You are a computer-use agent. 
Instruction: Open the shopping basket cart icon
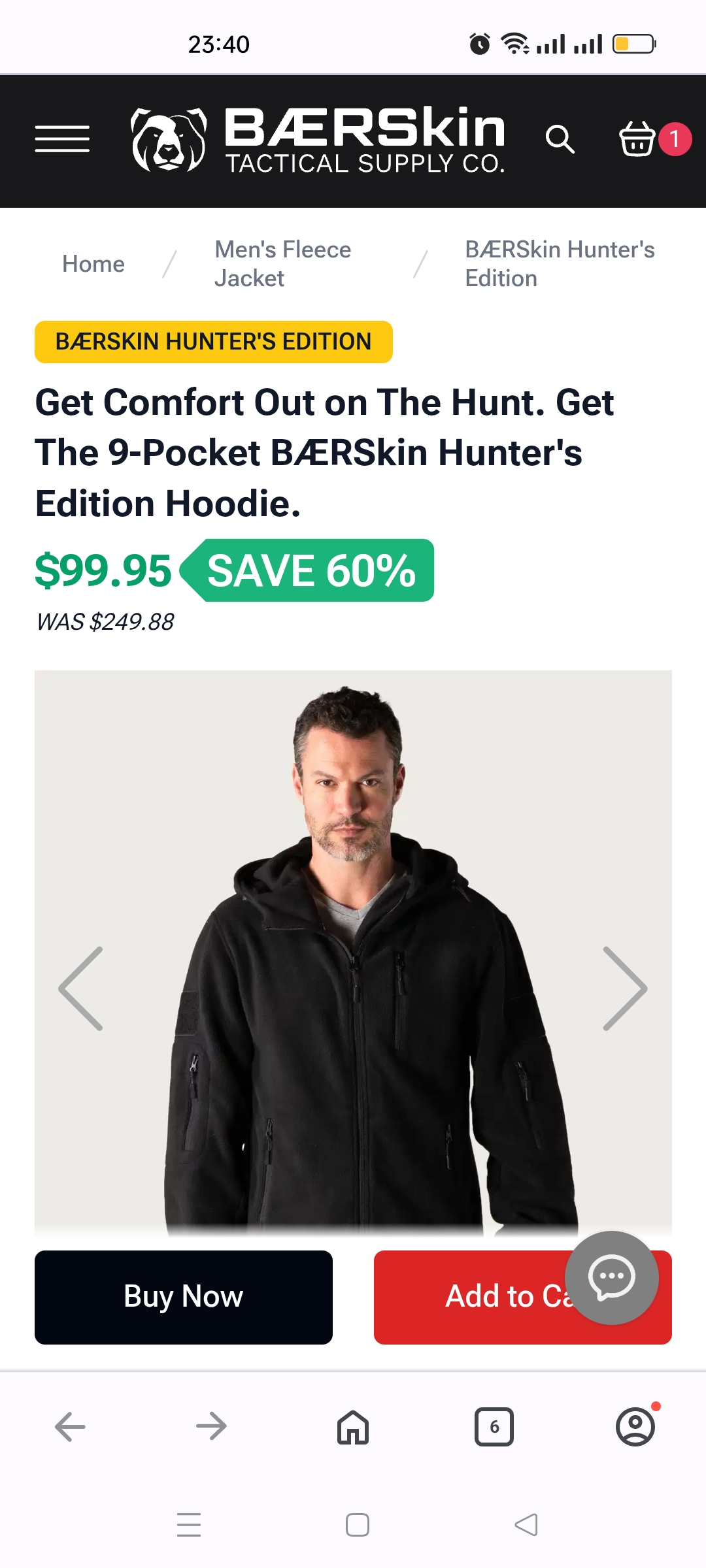pyautogui.click(x=637, y=139)
